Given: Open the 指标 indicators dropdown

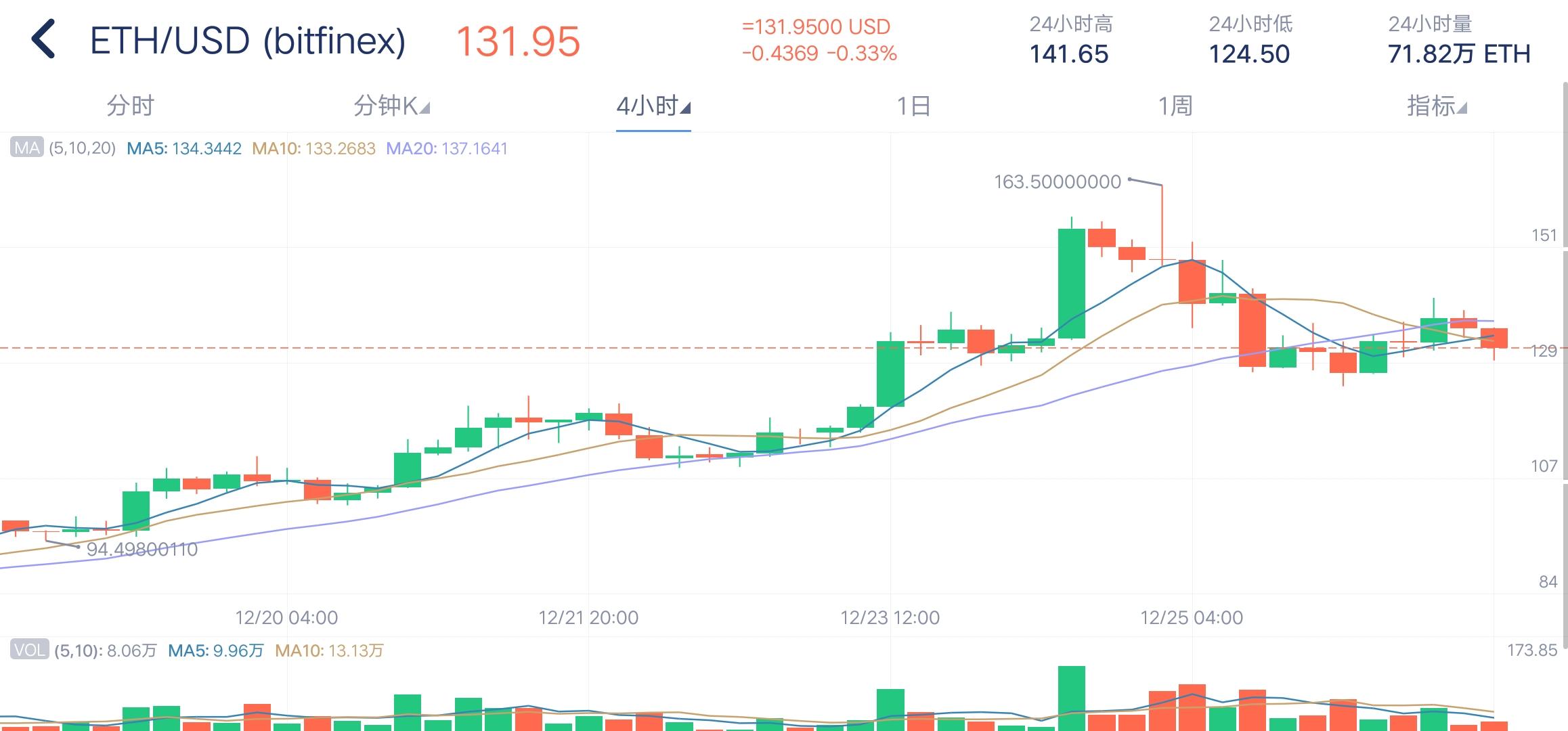Looking at the screenshot, I should pyautogui.click(x=1437, y=106).
